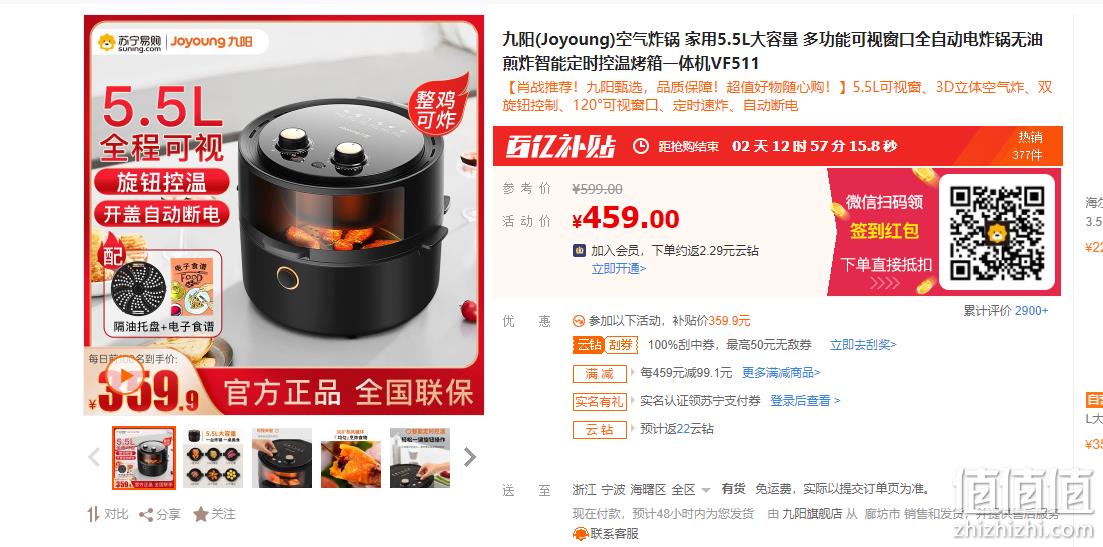This screenshot has height=547, width=1103.
Task: Click the QR code image
Action: point(997,232)
